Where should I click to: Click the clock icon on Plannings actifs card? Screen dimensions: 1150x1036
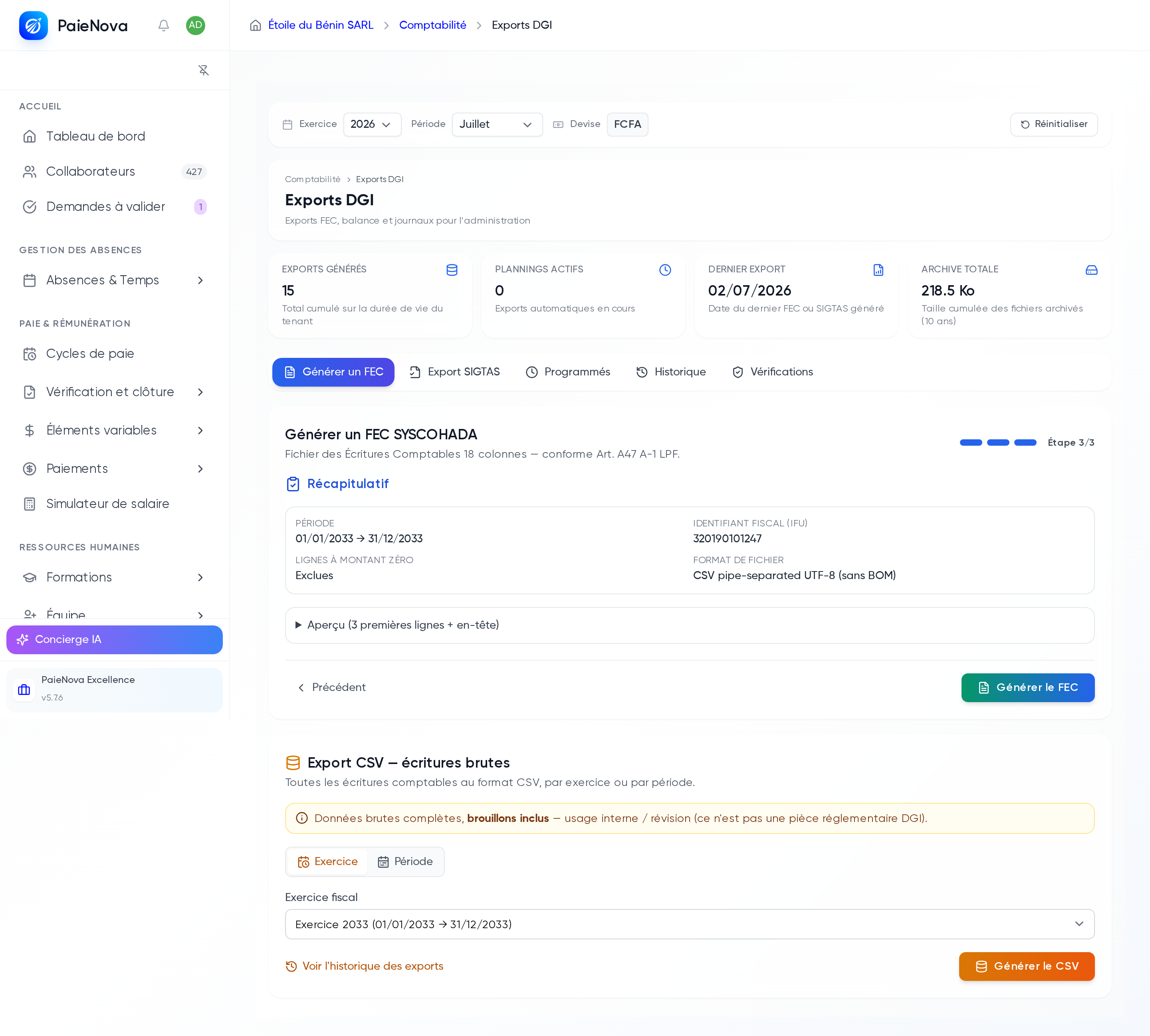click(665, 270)
